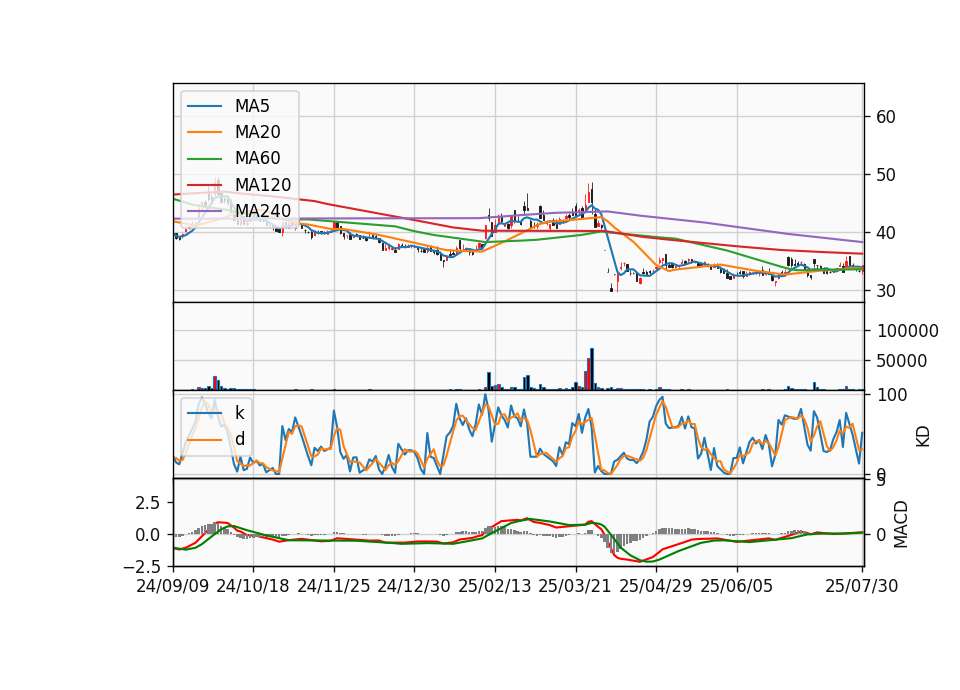
Task: Click the price axis value 60
Action: pyautogui.click(x=886, y=117)
